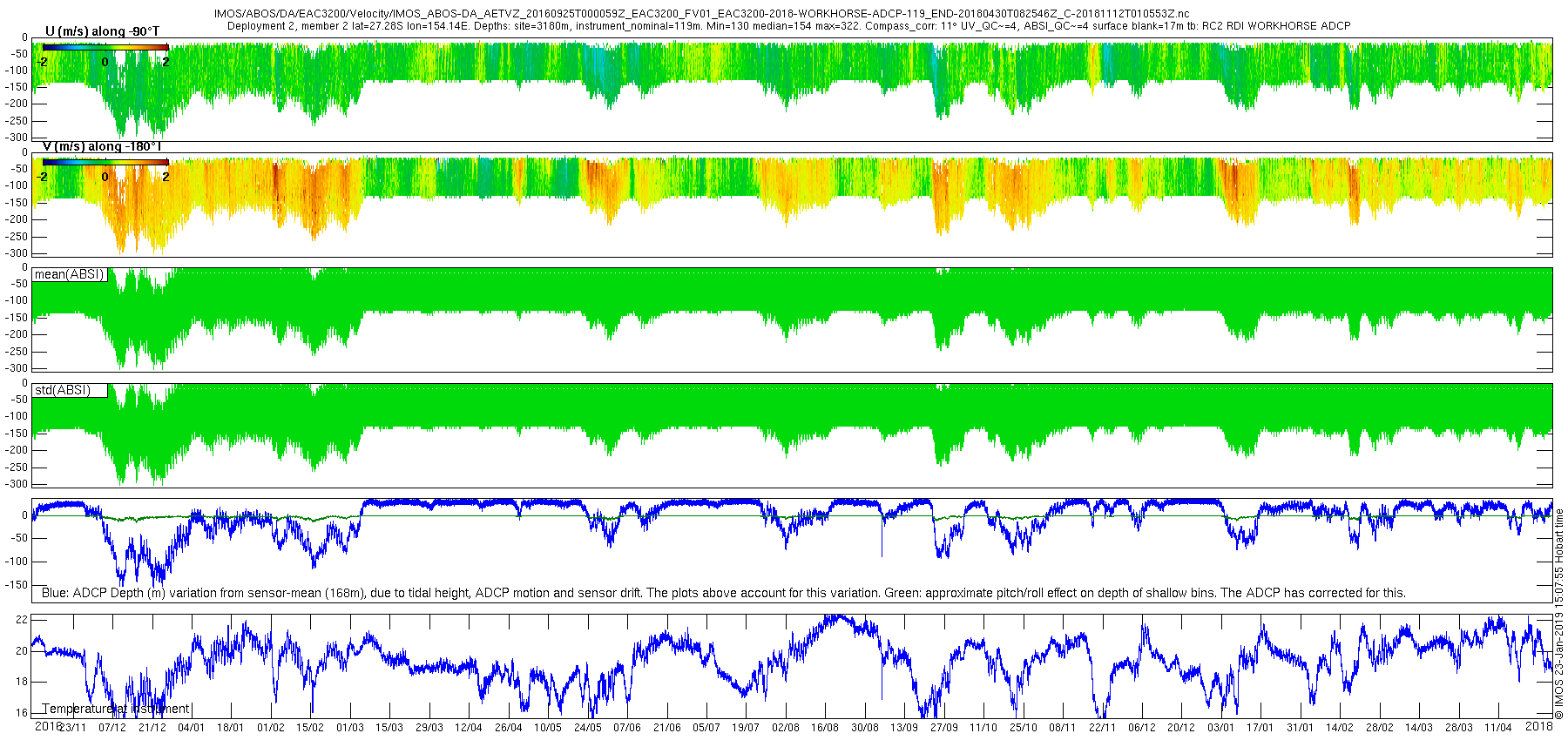Click the V (m/s) along -180°T title
1568x740 pixels.
point(102,146)
